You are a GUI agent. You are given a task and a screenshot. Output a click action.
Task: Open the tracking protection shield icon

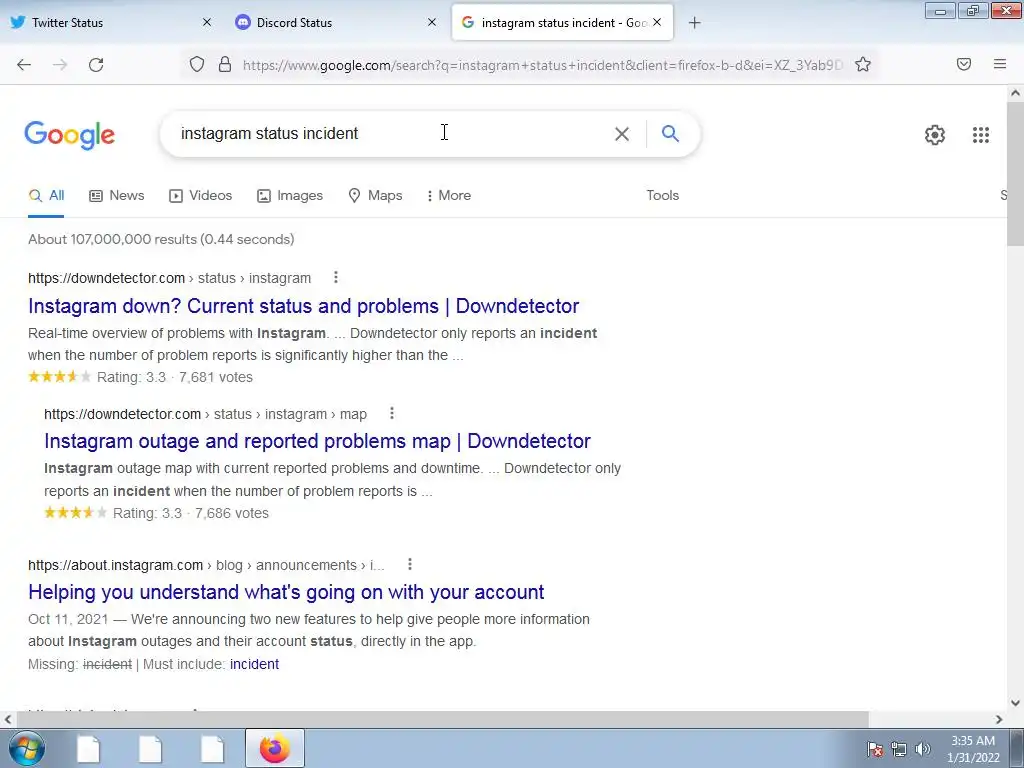(x=197, y=64)
